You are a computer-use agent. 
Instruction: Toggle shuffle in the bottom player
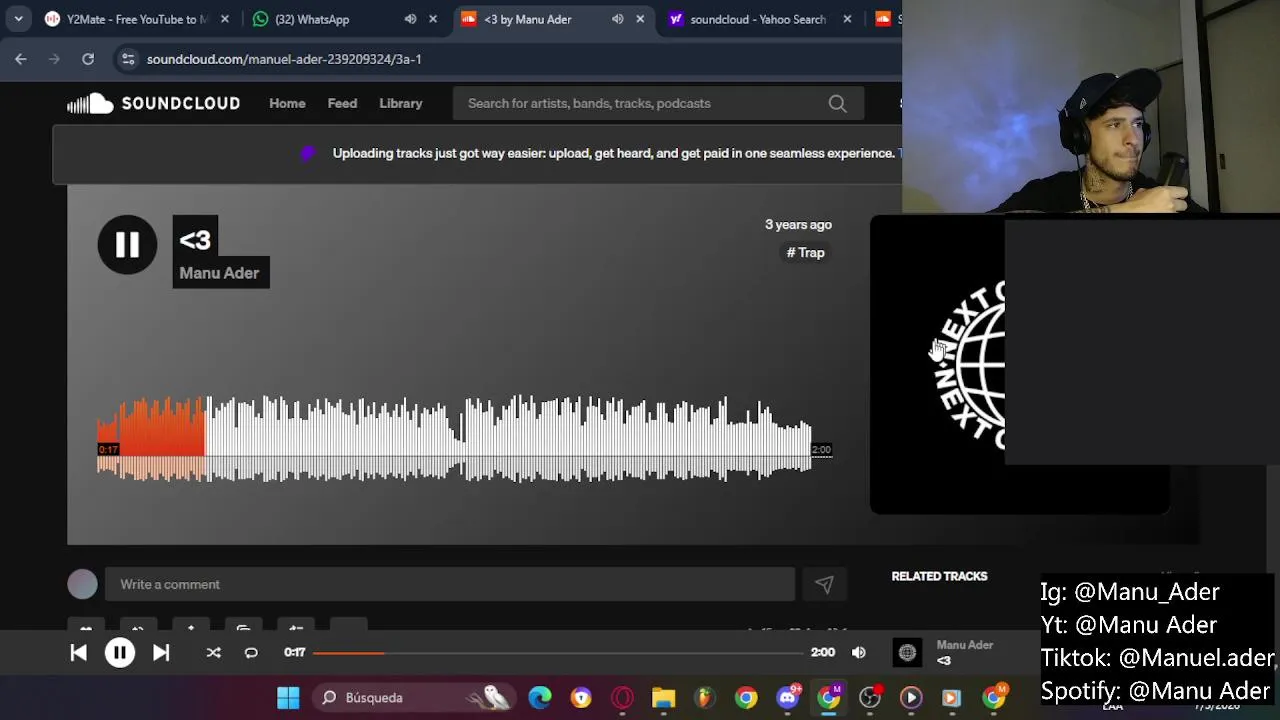213,653
